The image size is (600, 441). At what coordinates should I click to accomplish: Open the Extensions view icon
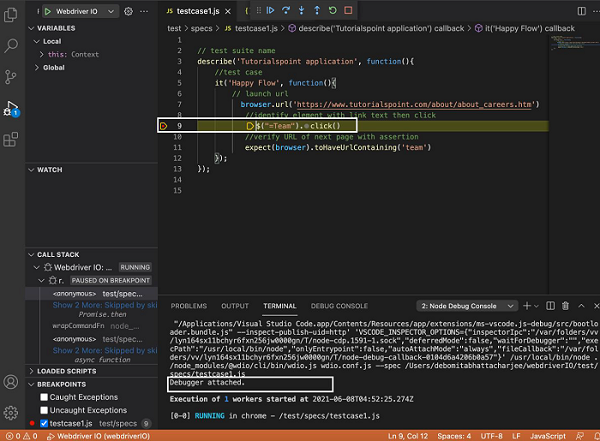[x=12, y=137]
